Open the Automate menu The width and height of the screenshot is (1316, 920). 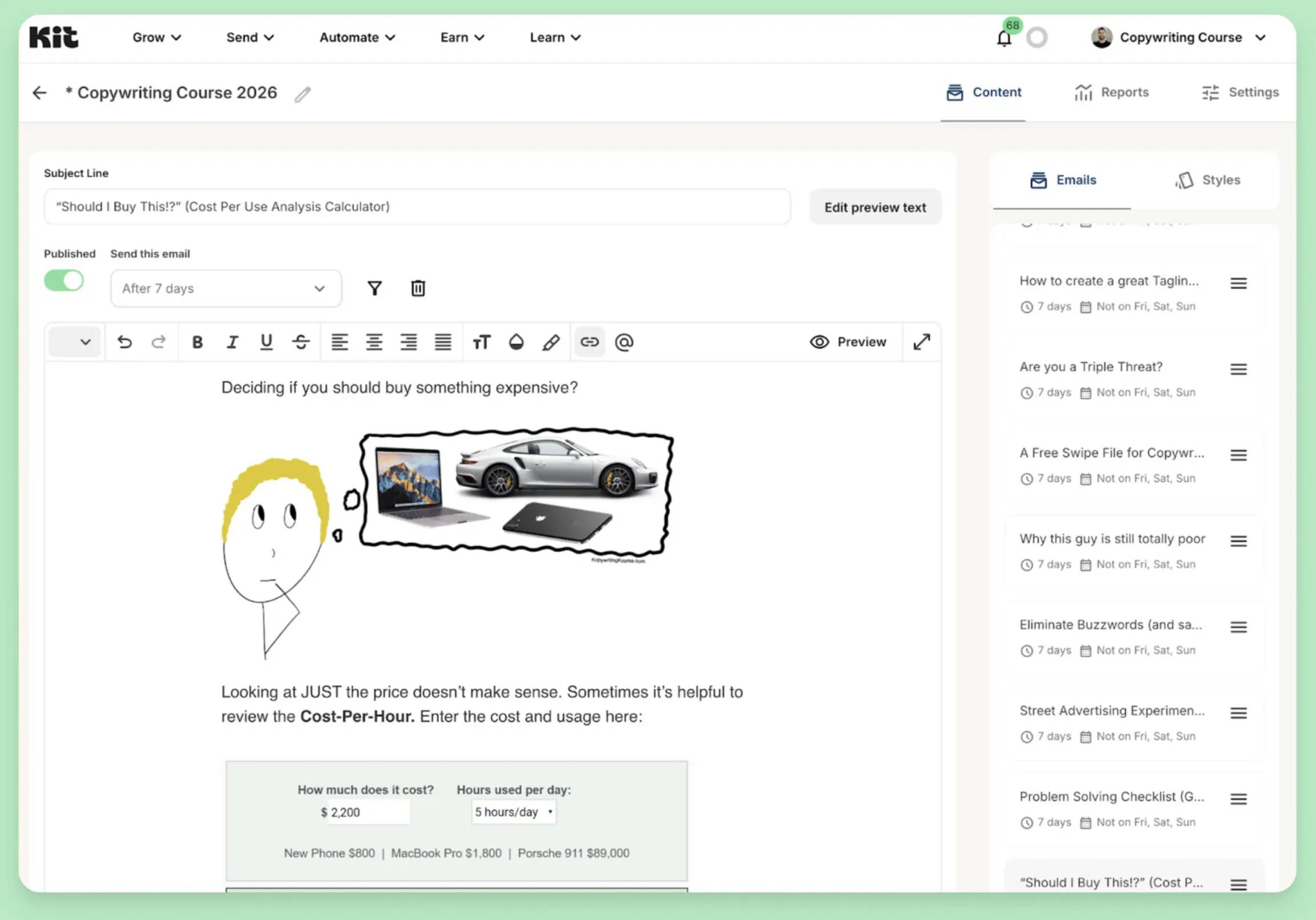click(356, 38)
